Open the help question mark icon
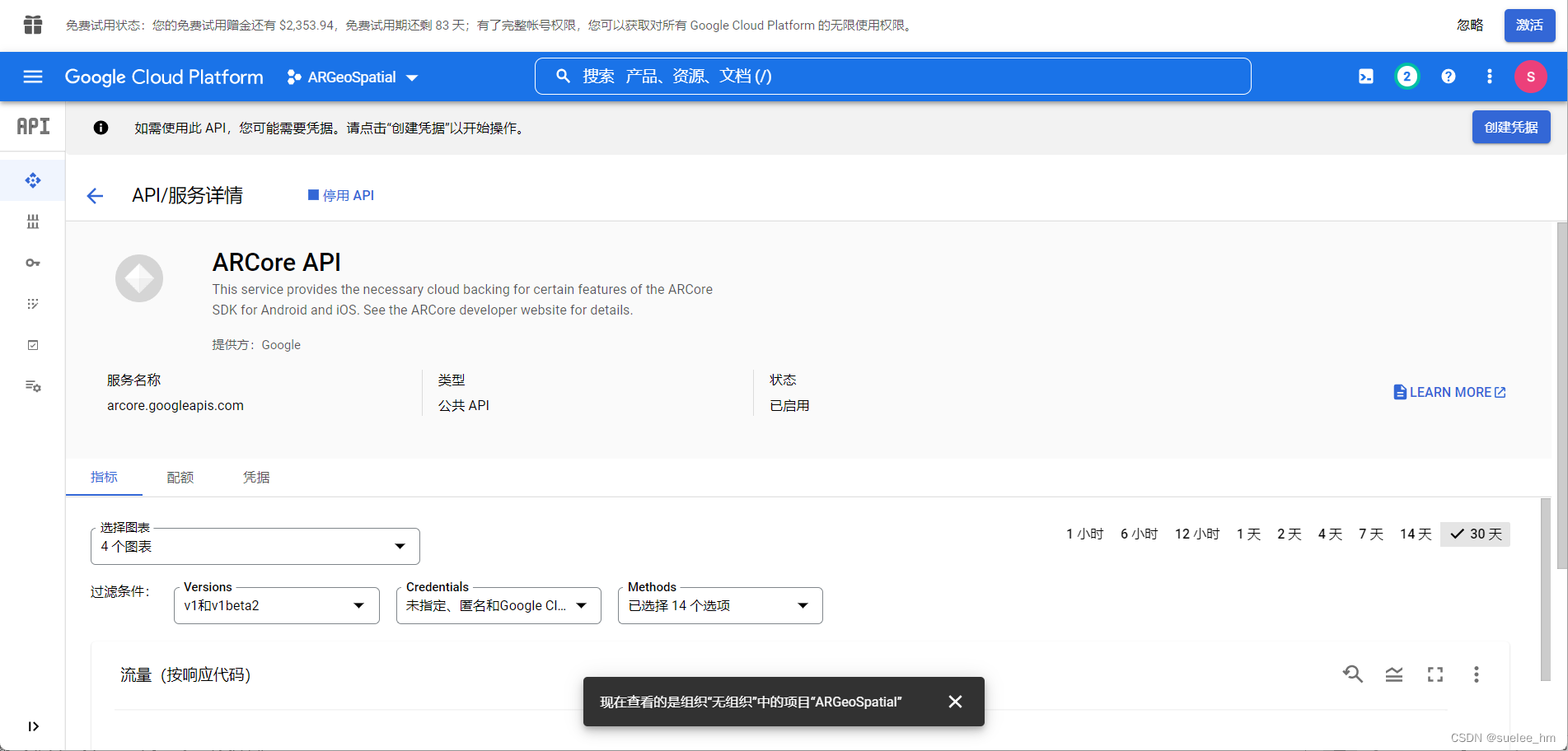 pyautogui.click(x=1449, y=77)
